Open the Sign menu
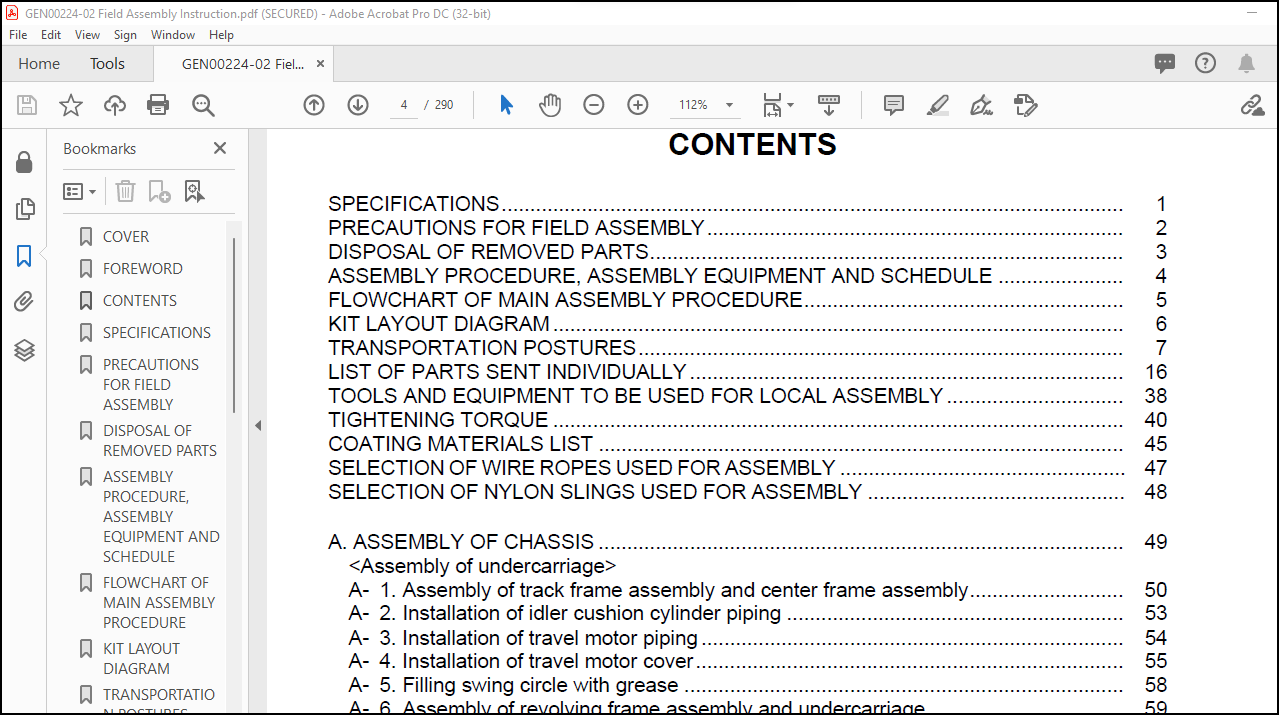This screenshot has height=715, width=1279. click(125, 34)
